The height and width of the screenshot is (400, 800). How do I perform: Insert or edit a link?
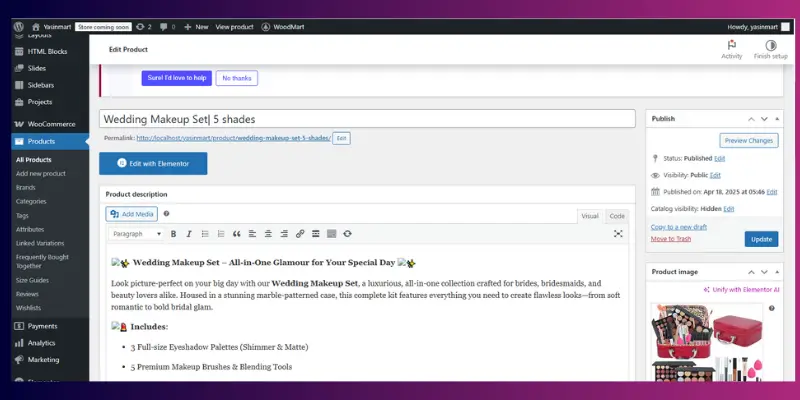[300, 234]
